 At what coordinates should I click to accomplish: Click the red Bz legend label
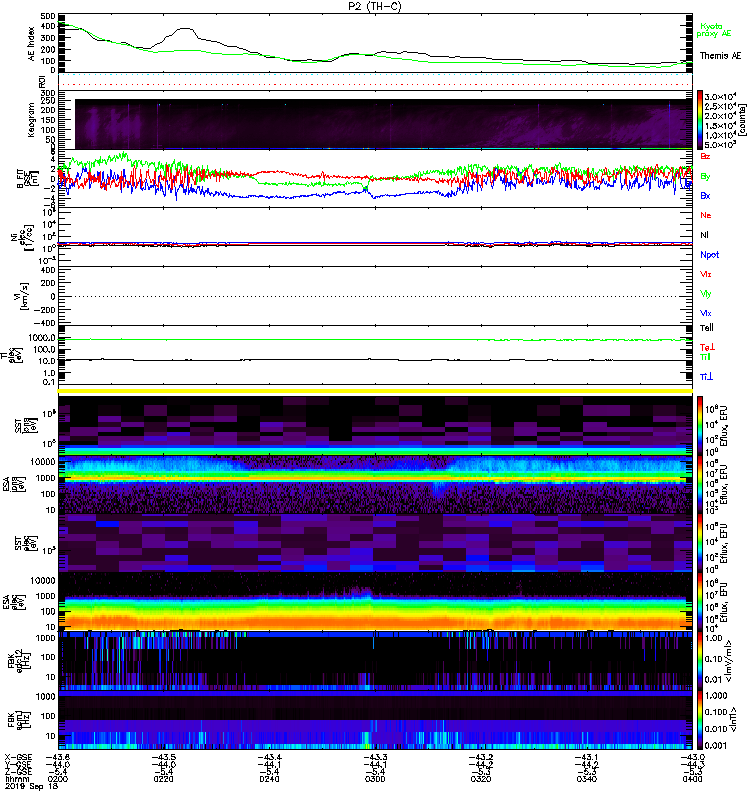tap(705, 157)
